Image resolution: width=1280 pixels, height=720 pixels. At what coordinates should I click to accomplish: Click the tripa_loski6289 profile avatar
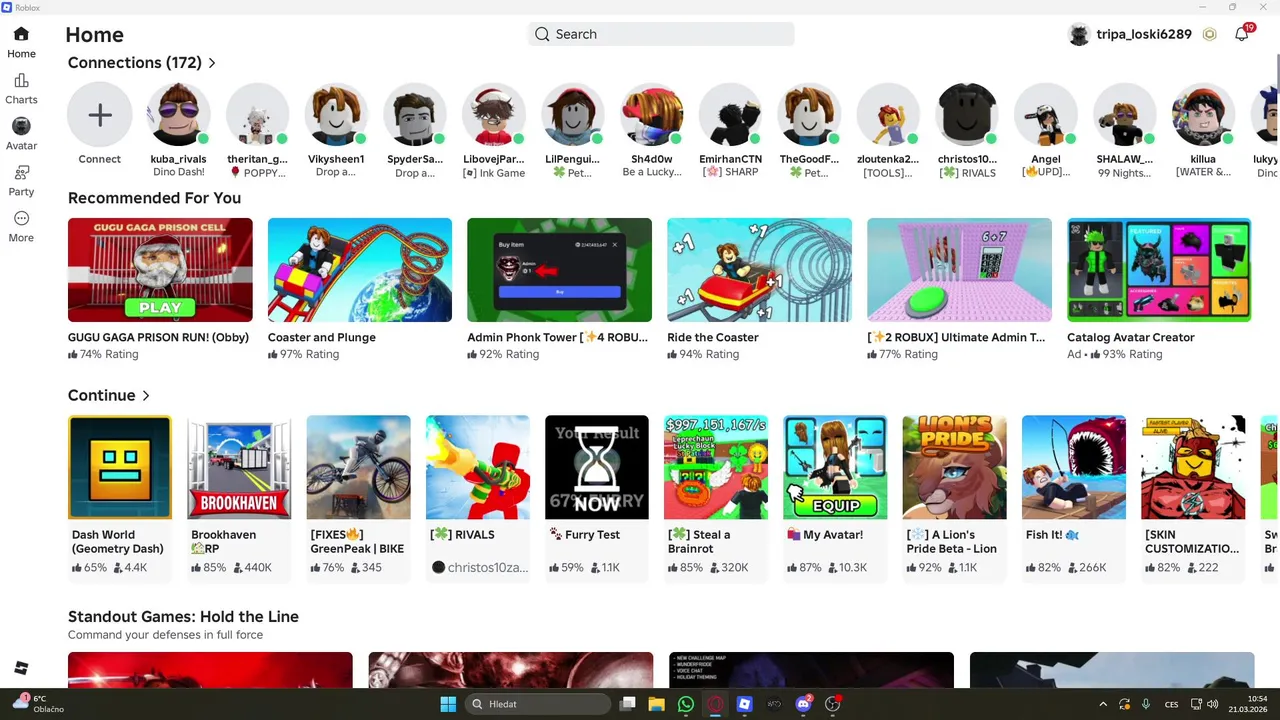pos(1079,34)
